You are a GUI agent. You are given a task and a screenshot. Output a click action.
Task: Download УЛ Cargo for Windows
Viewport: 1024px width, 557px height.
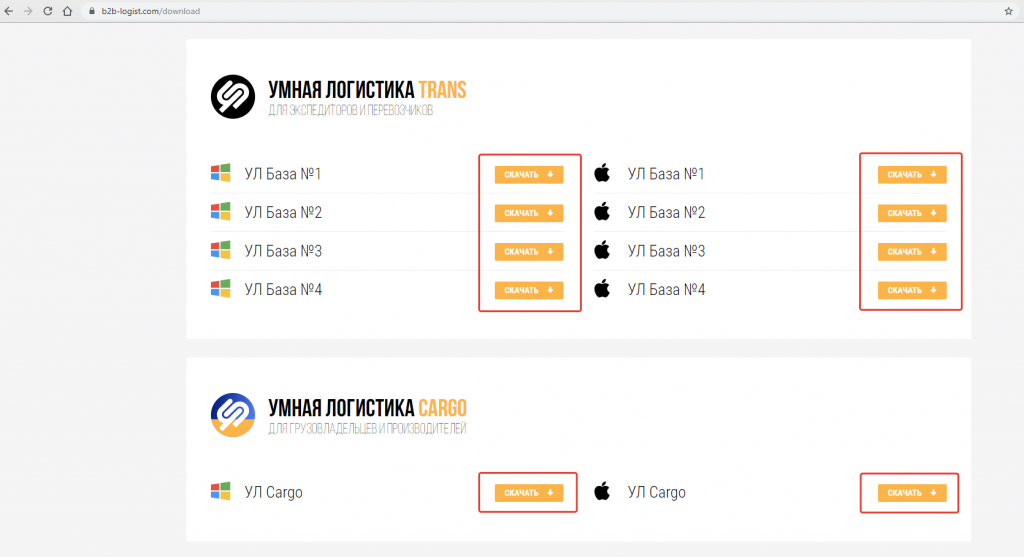click(x=529, y=493)
